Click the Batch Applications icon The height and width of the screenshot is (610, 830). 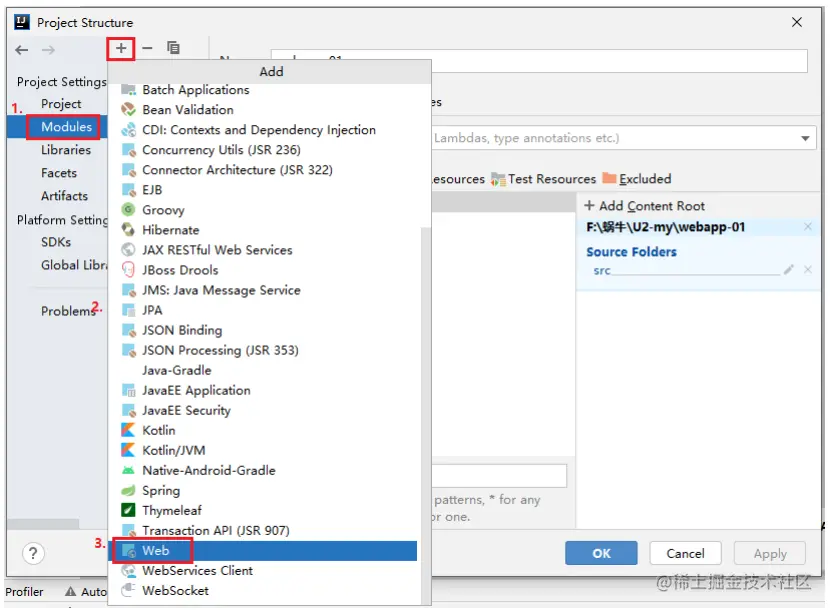(x=129, y=90)
